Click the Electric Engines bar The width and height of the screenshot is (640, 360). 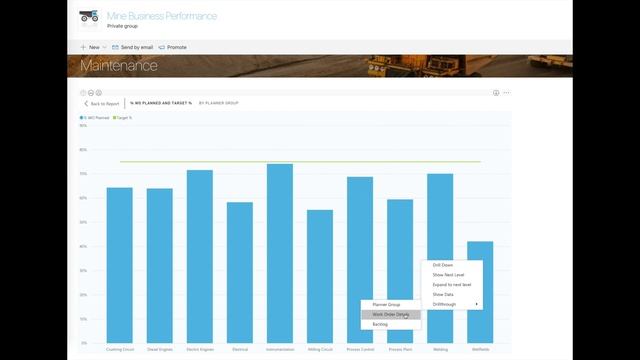pyautogui.click(x=200, y=256)
